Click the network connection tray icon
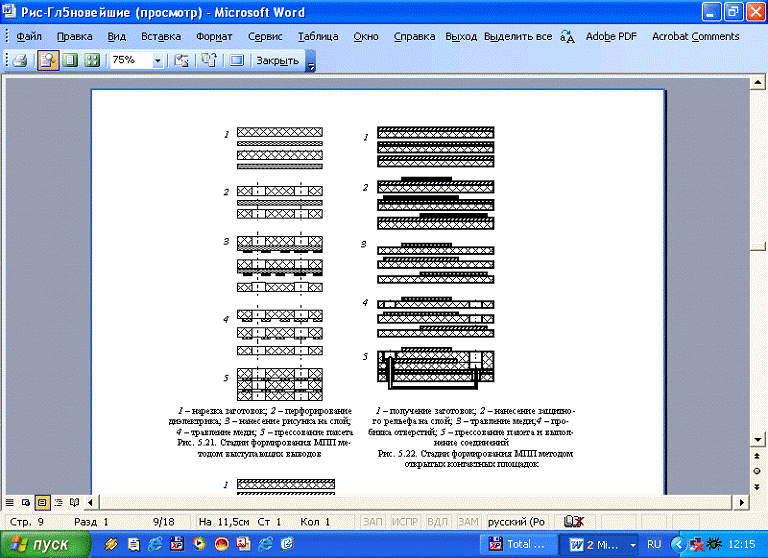768x558 pixels. [x=696, y=544]
